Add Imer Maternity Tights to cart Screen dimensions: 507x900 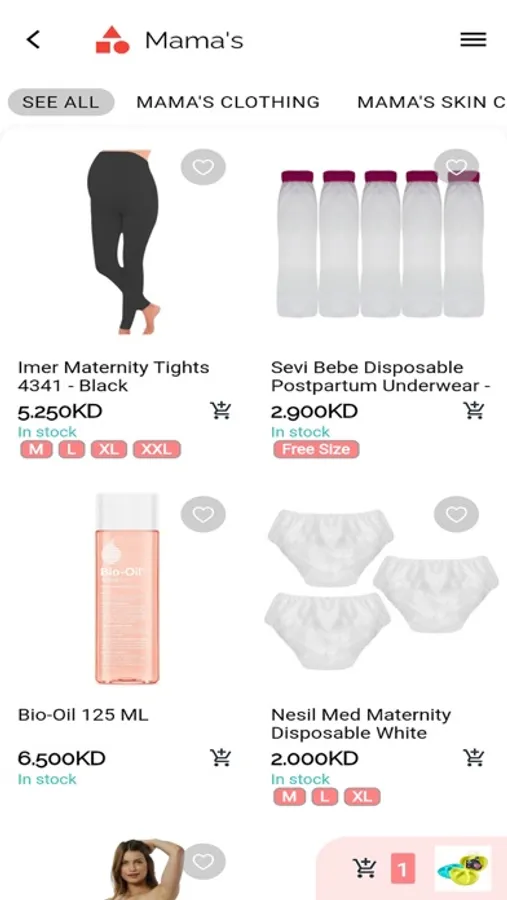point(220,410)
